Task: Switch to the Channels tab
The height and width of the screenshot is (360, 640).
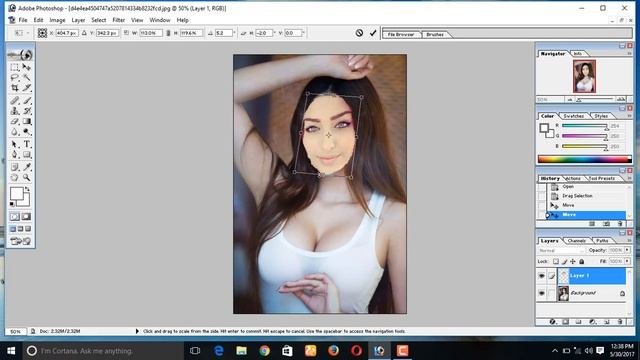Action: click(577, 241)
